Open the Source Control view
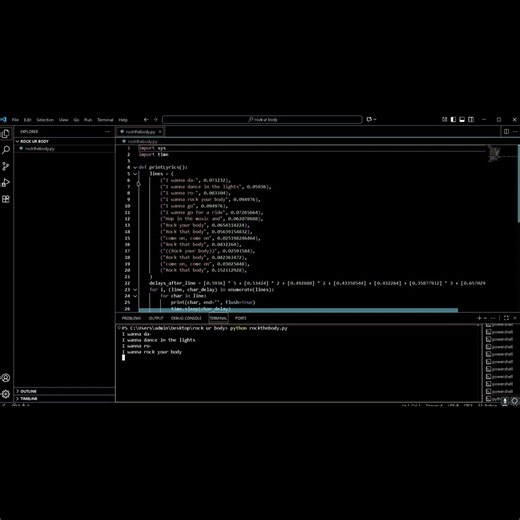Screen dimensions: 520x520 click(x=6, y=166)
